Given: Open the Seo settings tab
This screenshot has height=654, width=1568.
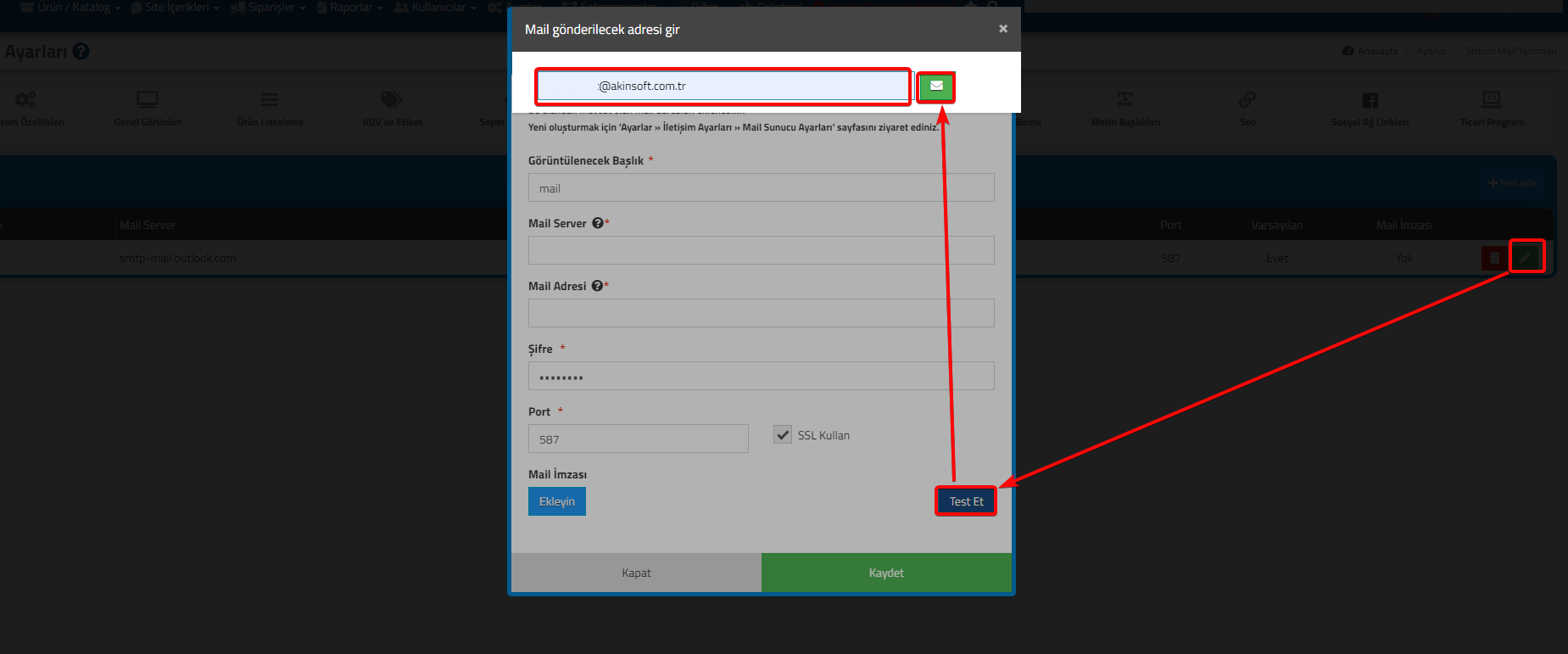Looking at the screenshot, I should tap(1247, 109).
